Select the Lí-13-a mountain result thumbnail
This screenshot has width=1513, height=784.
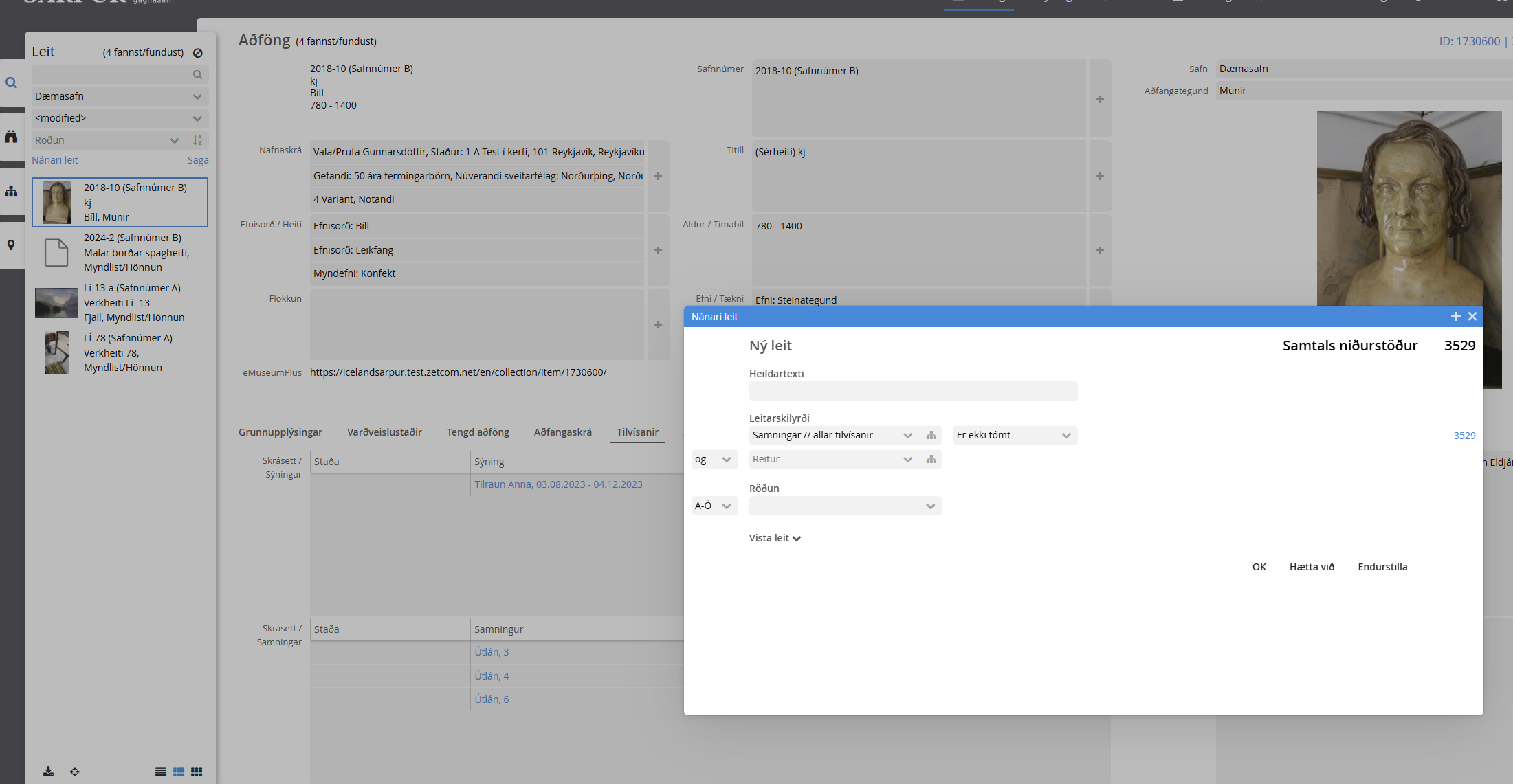coord(56,303)
